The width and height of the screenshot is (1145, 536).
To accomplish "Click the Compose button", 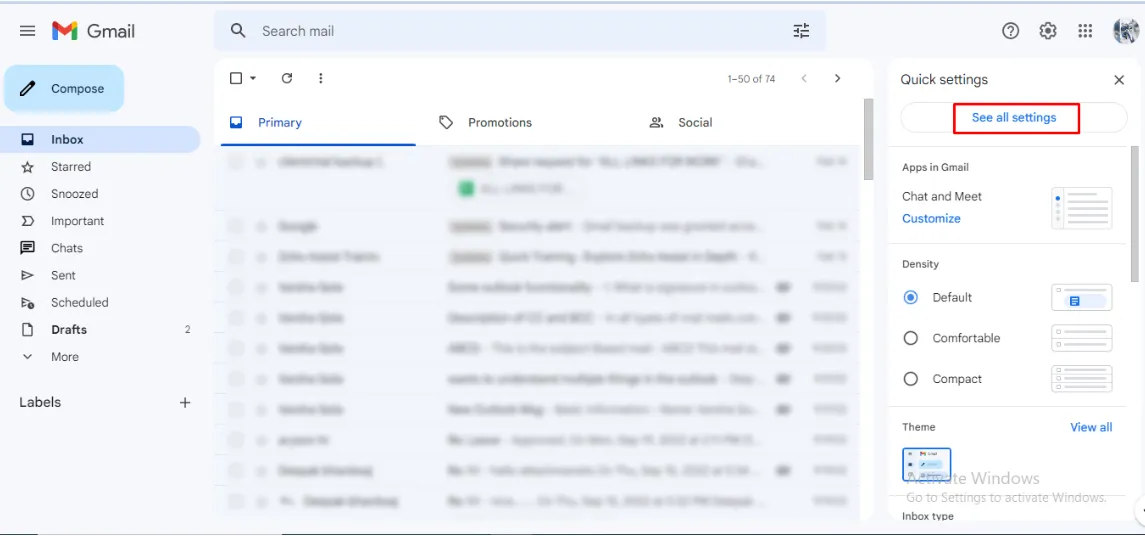I will point(64,88).
